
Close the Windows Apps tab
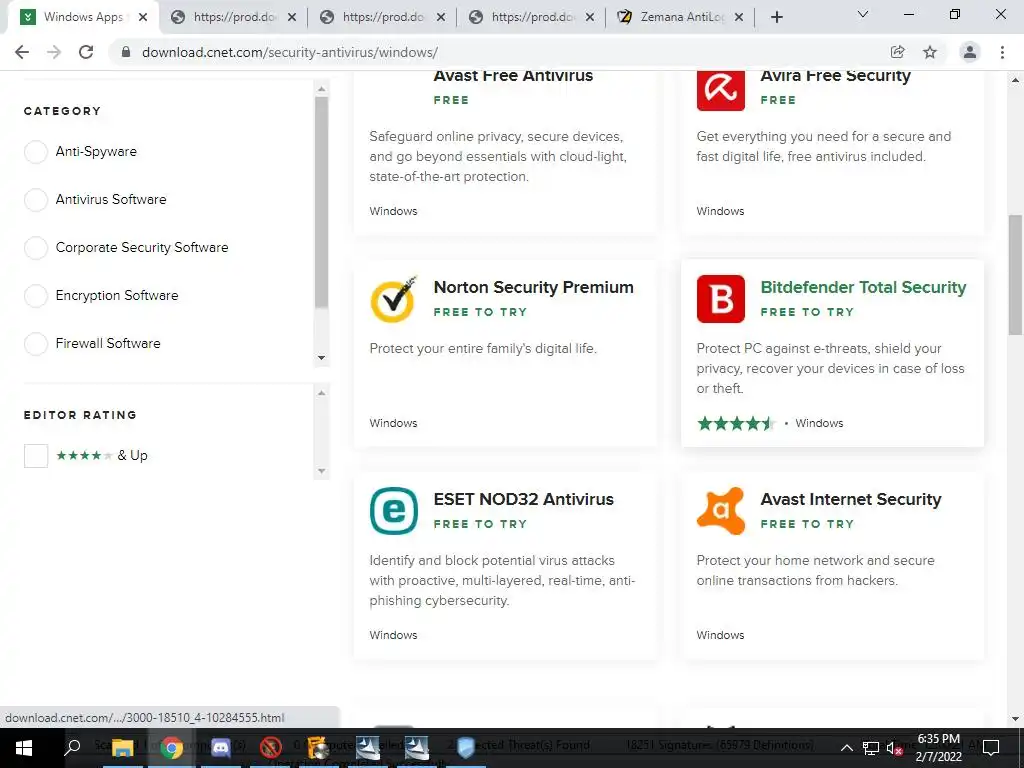(143, 18)
